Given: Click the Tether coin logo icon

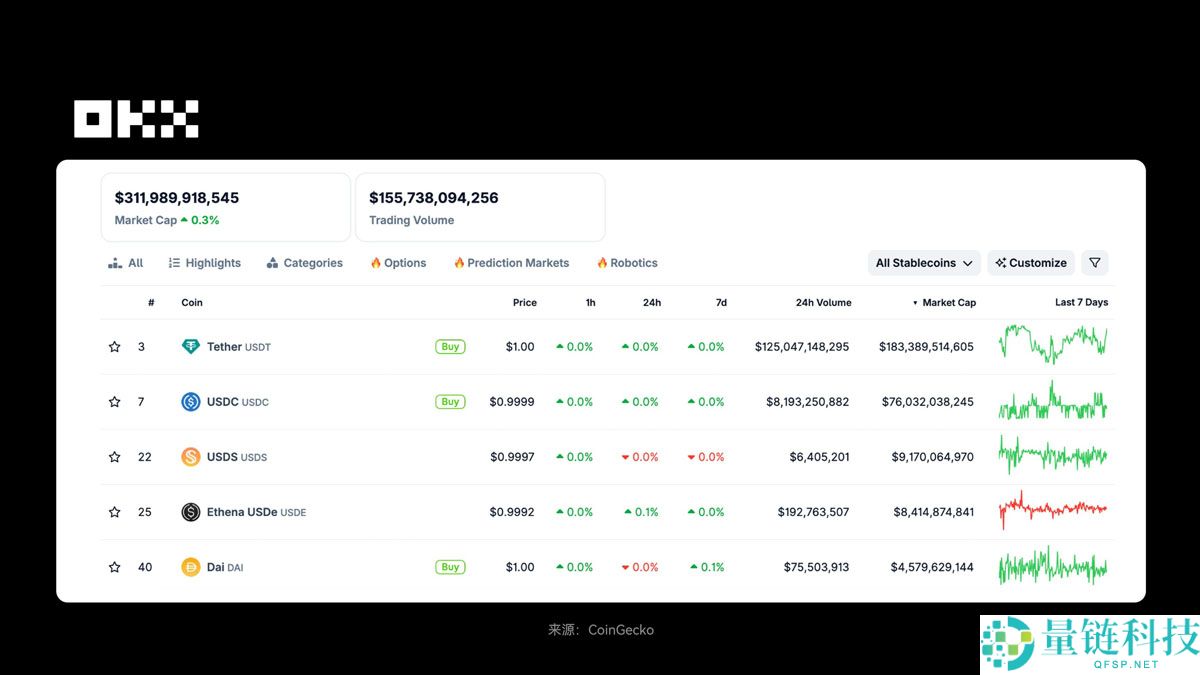Looking at the screenshot, I should [x=190, y=347].
